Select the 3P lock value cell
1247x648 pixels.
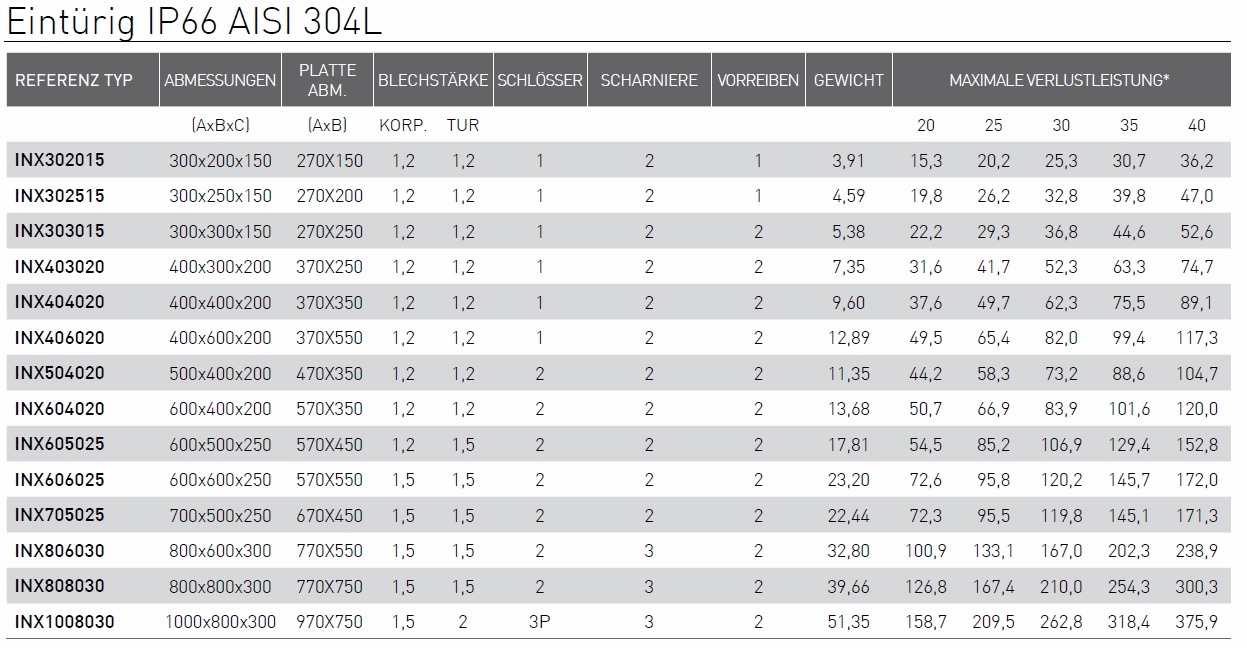coord(539,622)
